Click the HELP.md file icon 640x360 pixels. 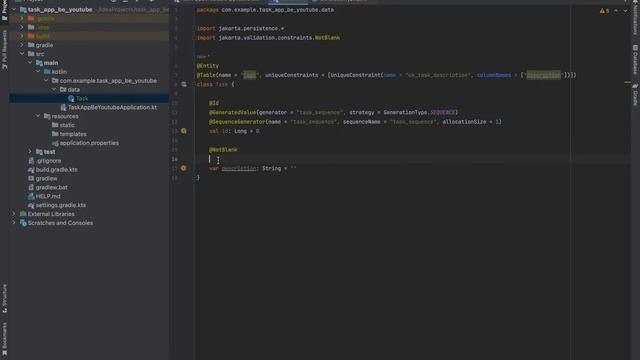(x=31, y=196)
